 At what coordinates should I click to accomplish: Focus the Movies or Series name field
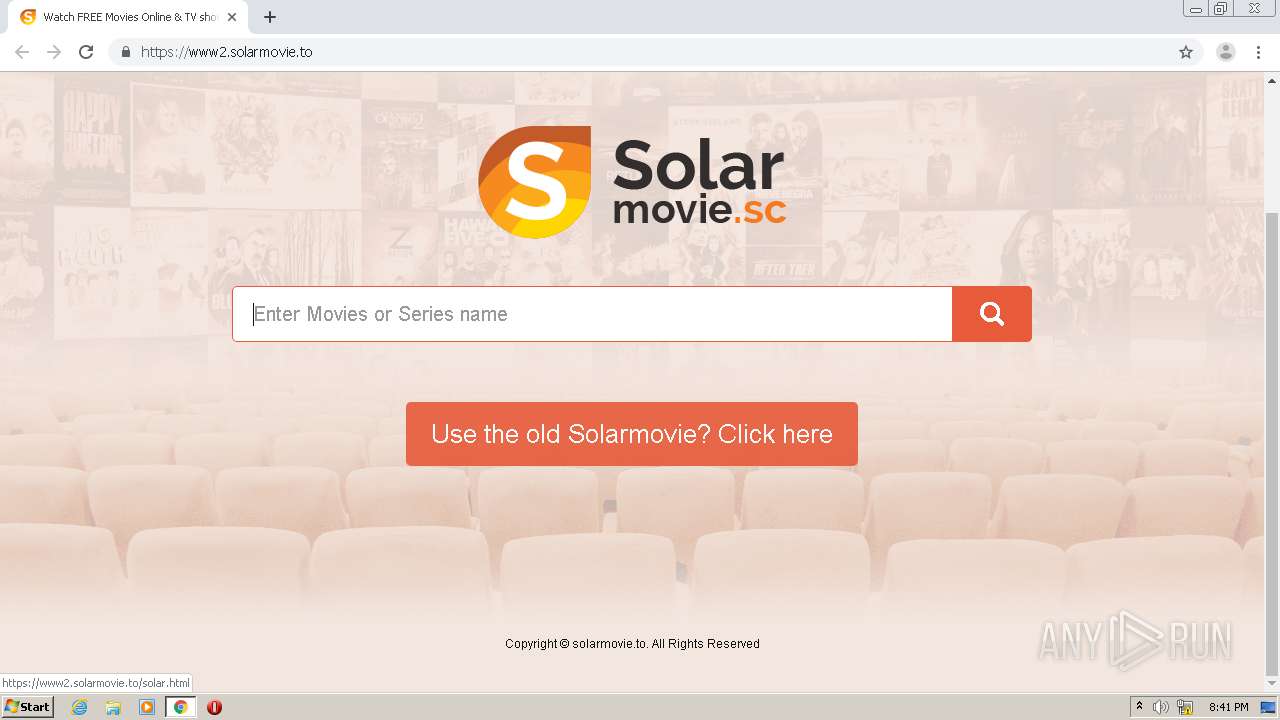point(592,314)
